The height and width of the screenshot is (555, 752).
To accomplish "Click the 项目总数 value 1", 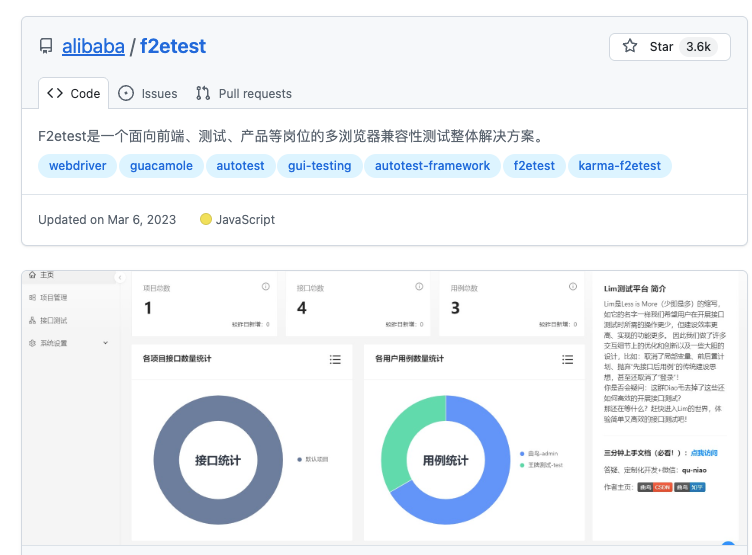I will pyautogui.click(x=148, y=308).
